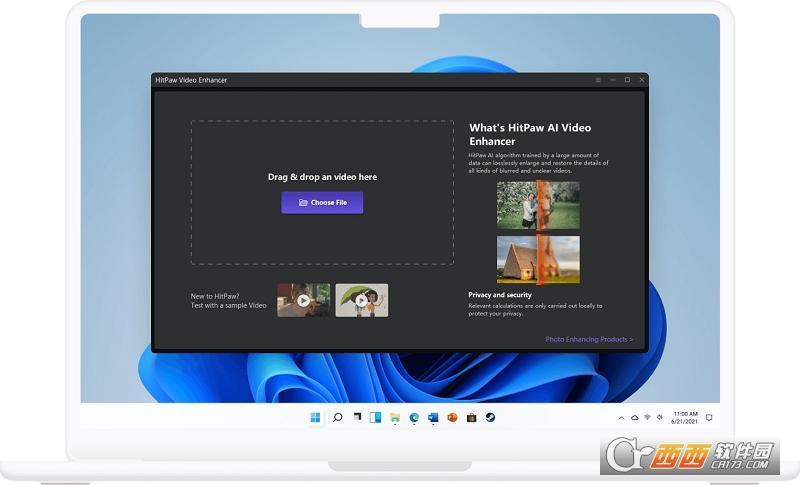800x485 pixels.
Task: View the cabin before/after comparison image
Action: 538,259
